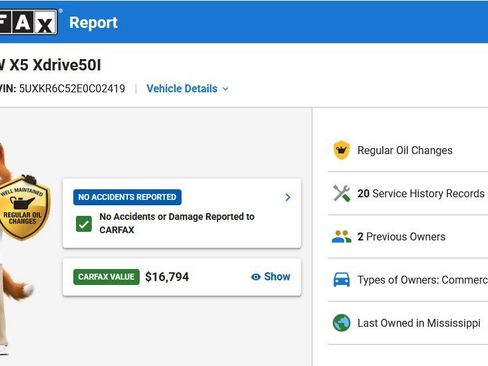
Task: Click the CARFAX logo in header
Action: tap(28, 22)
